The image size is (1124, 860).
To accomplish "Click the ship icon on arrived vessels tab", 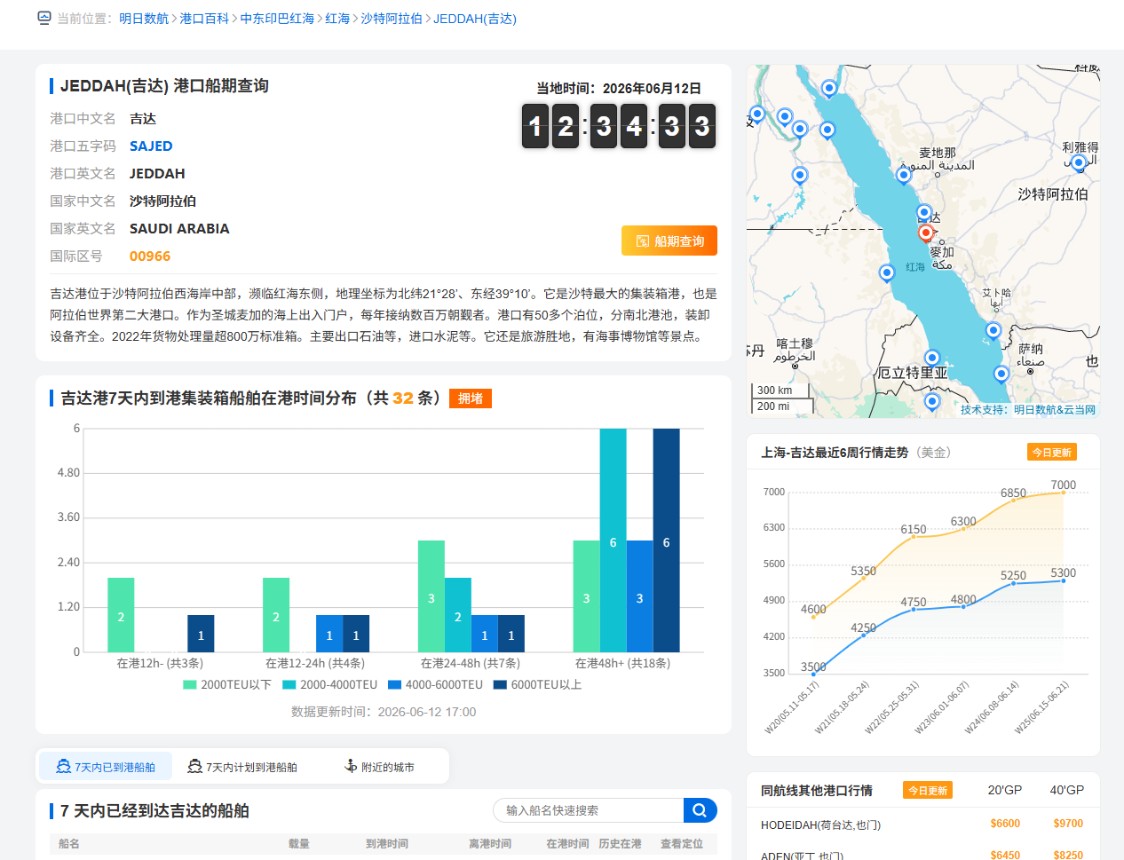I will [63, 766].
